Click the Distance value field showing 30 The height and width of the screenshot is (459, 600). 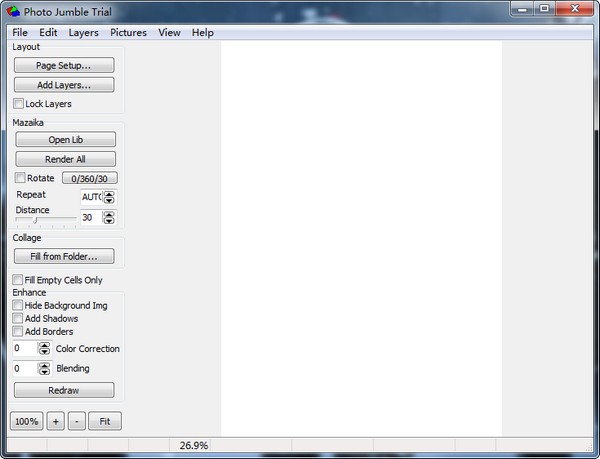point(91,217)
